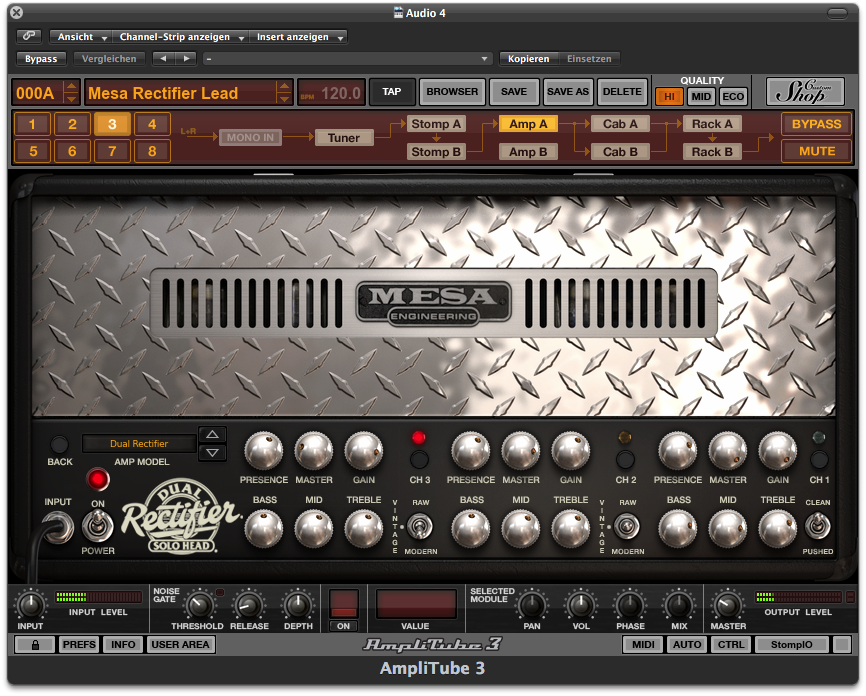Click the Mesa Rectifier Lead preset name field
Image resolution: width=866 pixels, height=696 pixels.
click(180, 93)
